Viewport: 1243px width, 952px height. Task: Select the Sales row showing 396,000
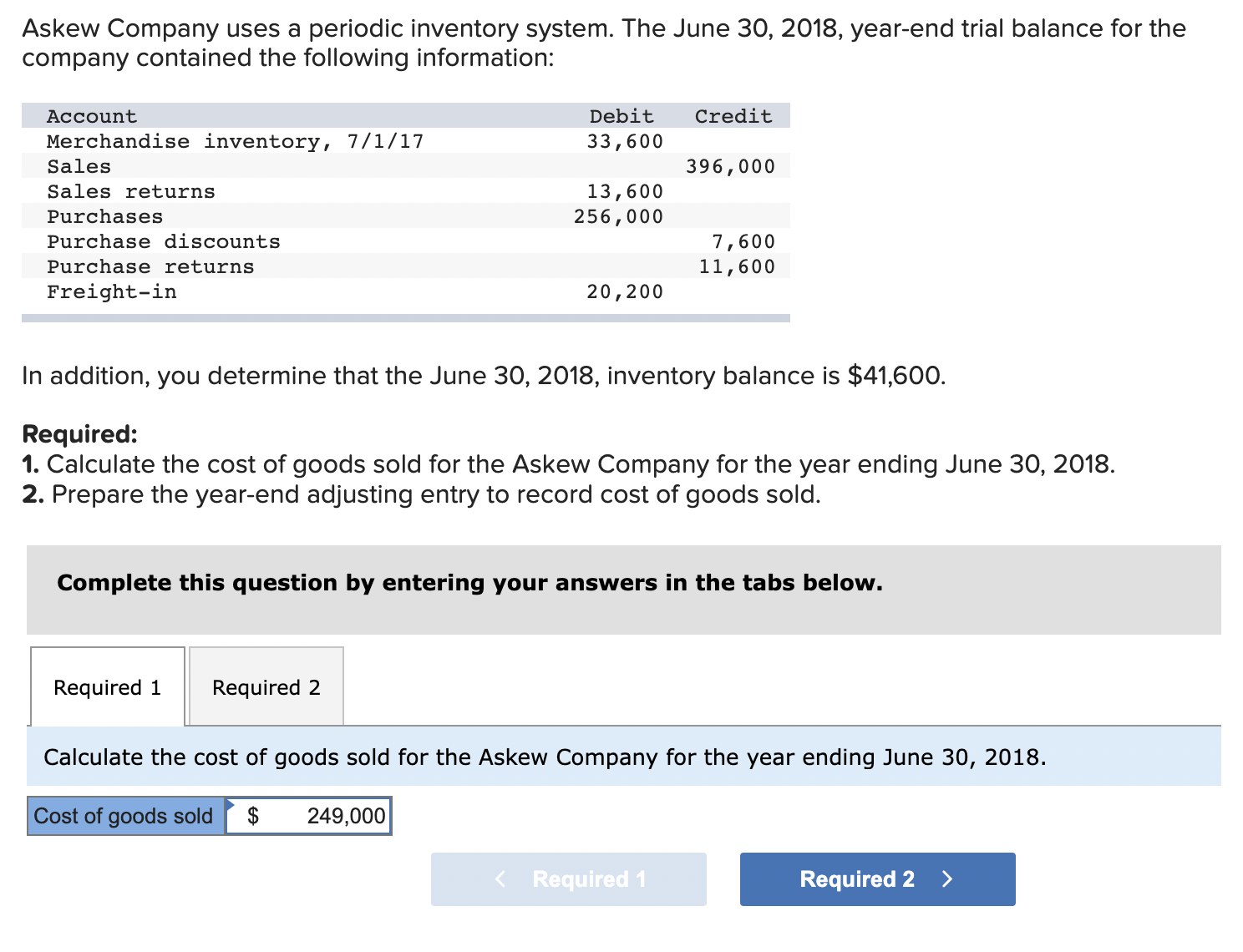[730, 165]
